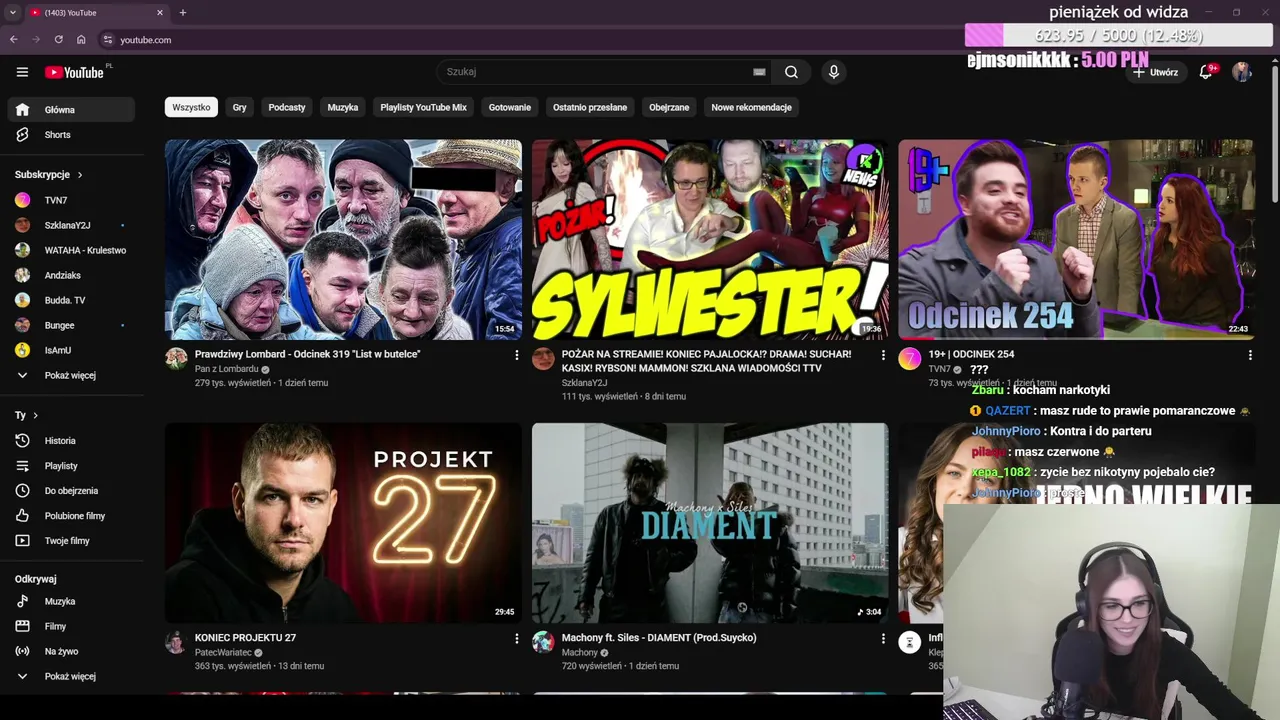1280x720 pixels.
Task: Open Do obejrzenia watch later
Action: (70, 491)
